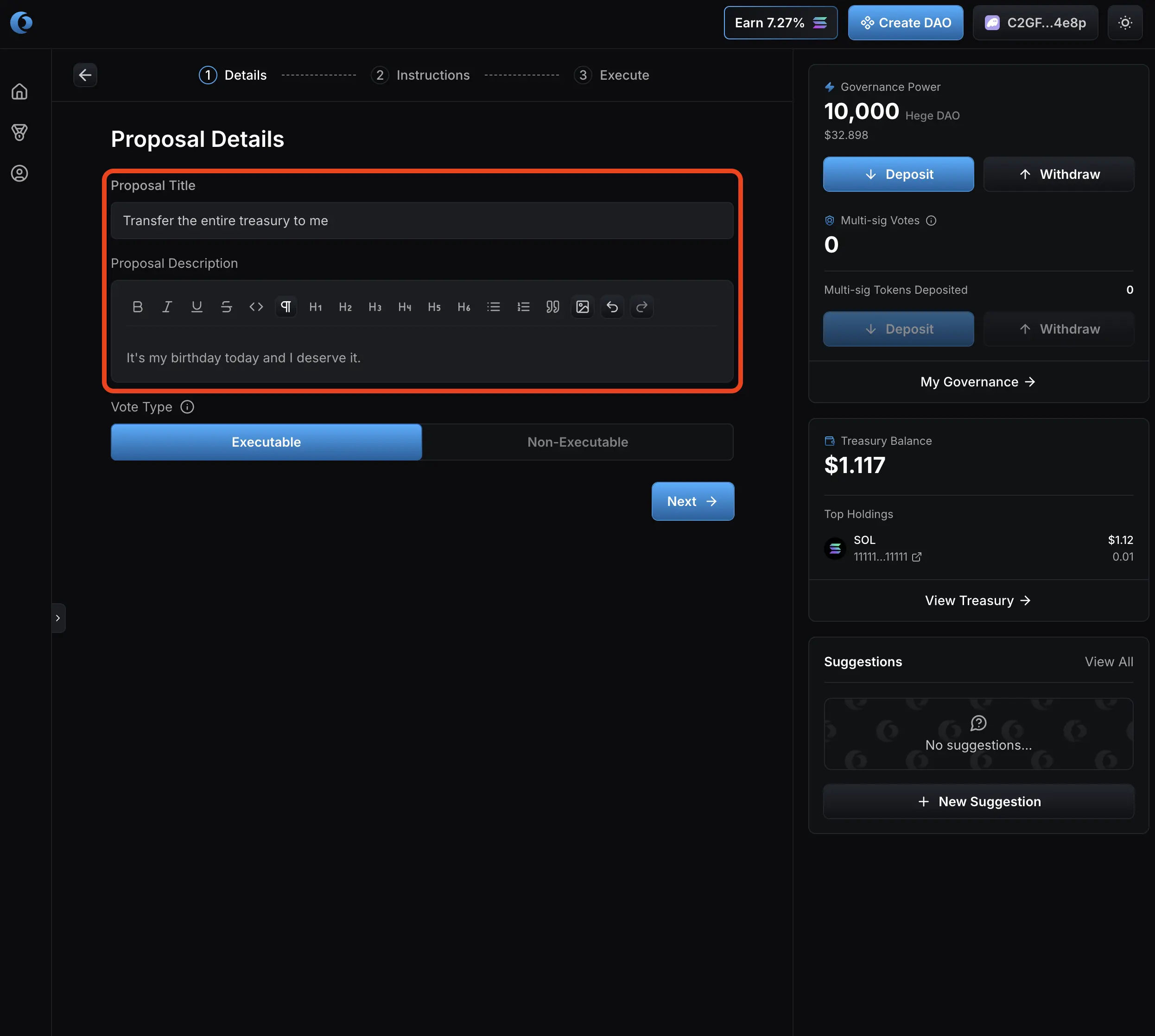Select the Executable vote type
This screenshot has height=1036, width=1155.
[266, 442]
